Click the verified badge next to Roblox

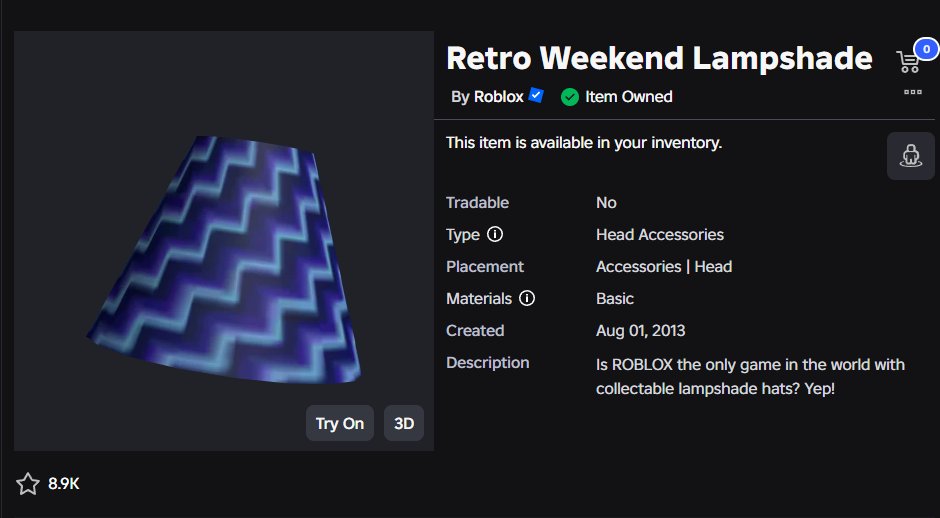536,96
